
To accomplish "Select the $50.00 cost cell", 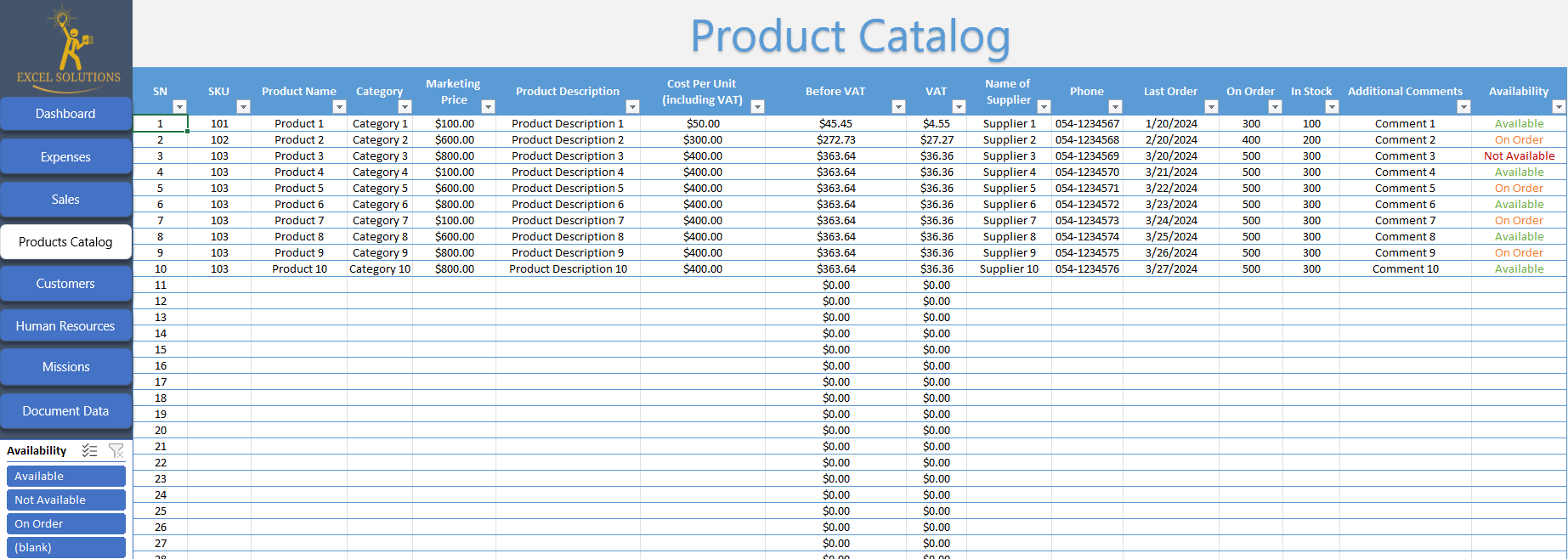I will (x=703, y=124).
